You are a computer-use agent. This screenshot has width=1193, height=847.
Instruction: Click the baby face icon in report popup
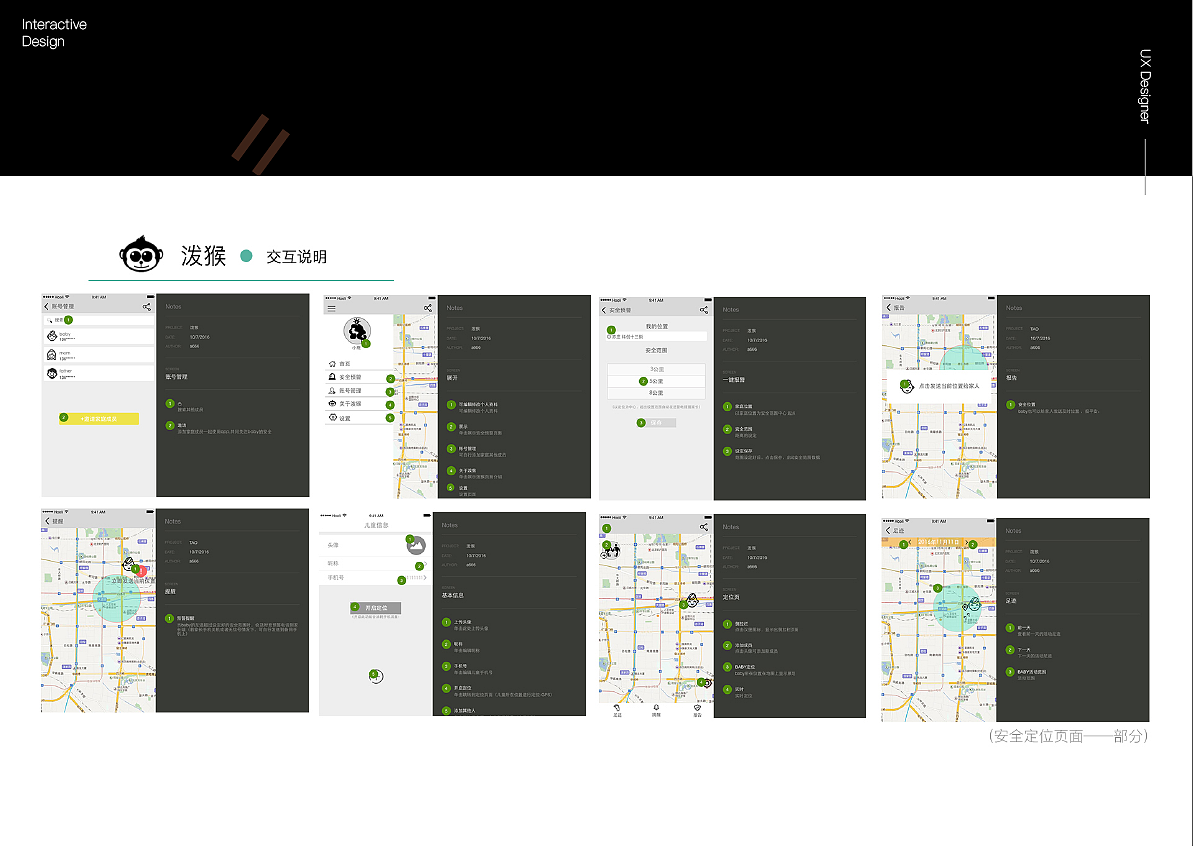906,387
